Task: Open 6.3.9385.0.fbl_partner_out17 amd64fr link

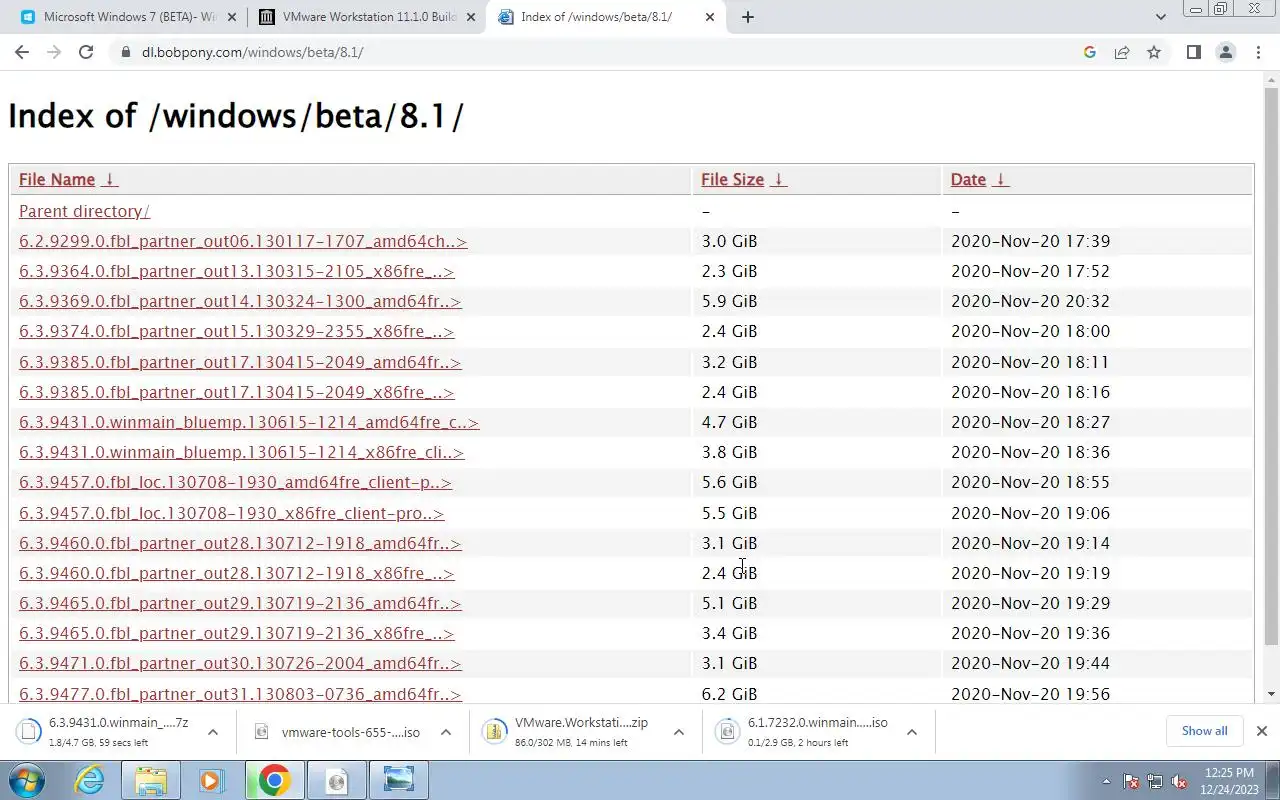Action: (240, 362)
